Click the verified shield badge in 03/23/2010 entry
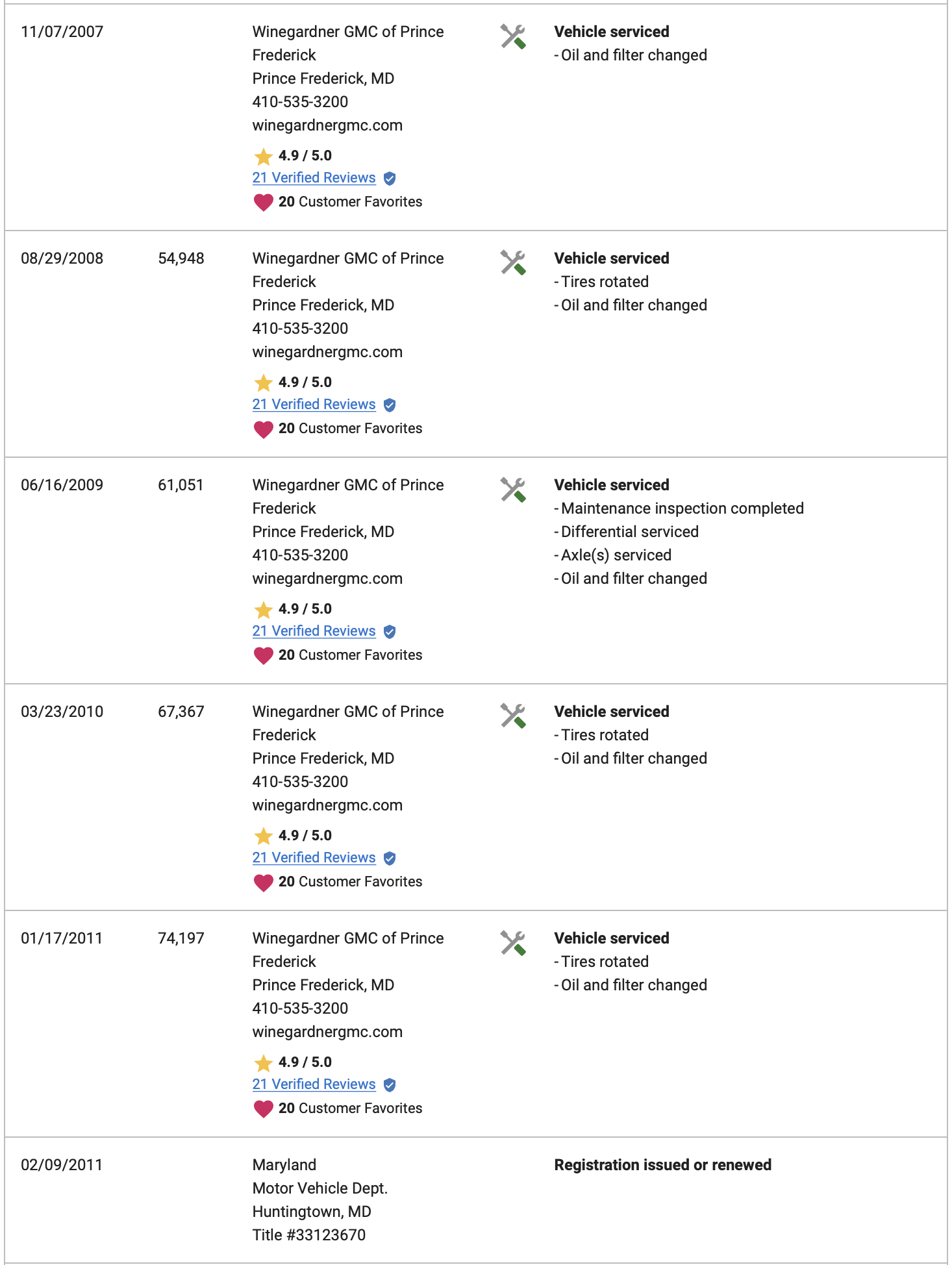The image size is (952, 1265). (x=390, y=858)
